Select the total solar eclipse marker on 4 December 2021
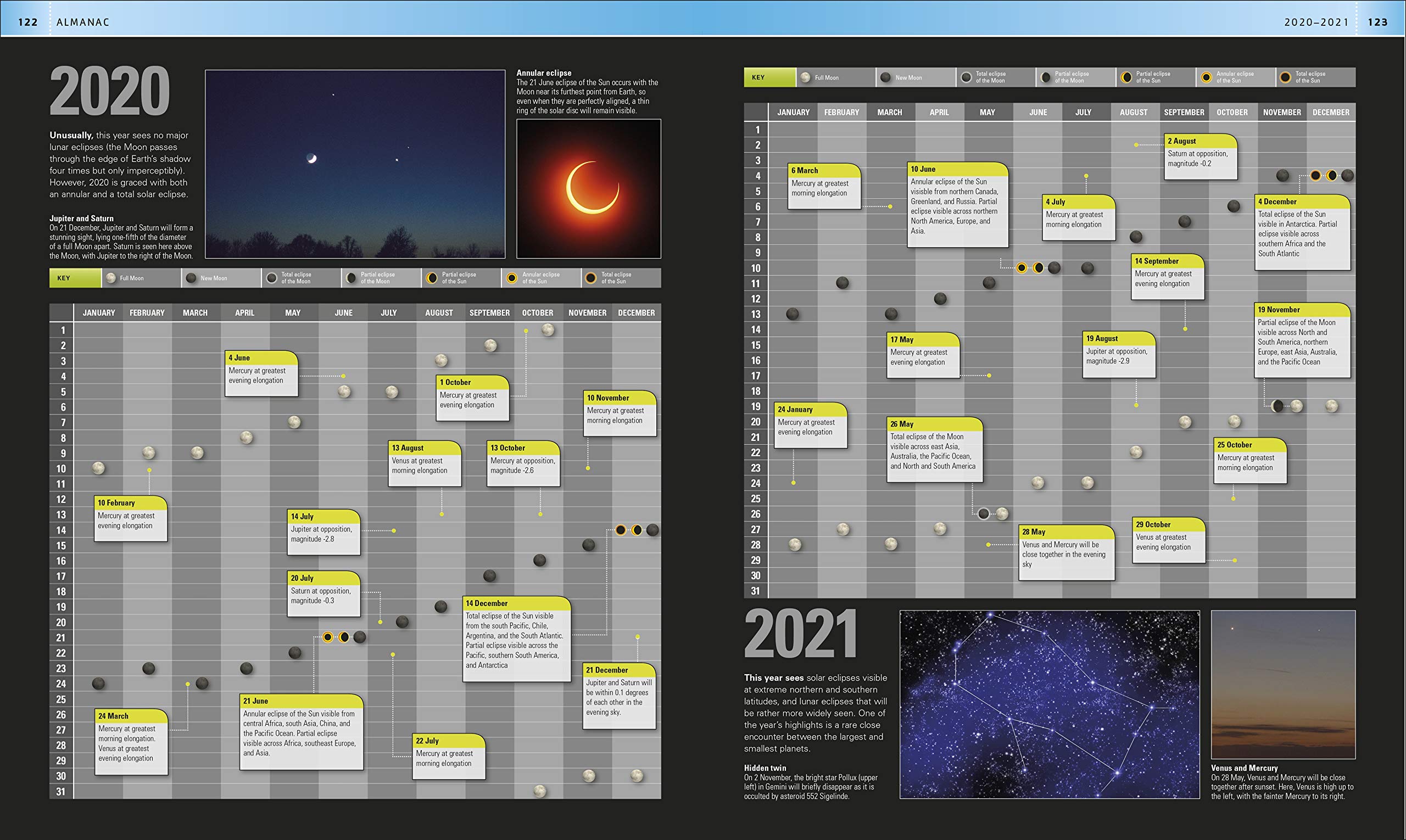This screenshot has width=1406, height=840. pyautogui.click(x=1315, y=176)
